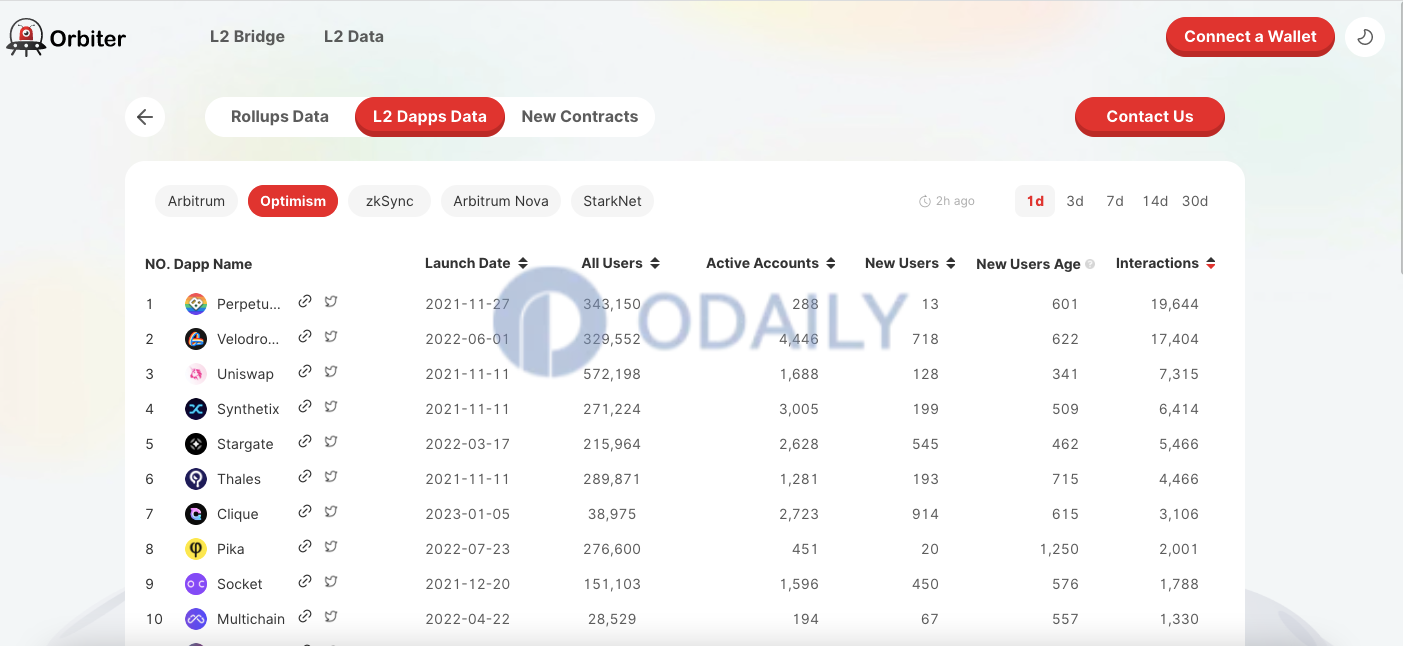Image resolution: width=1403 pixels, height=646 pixels.
Task: Click the Synthetix logo icon
Action: (196, 409)
